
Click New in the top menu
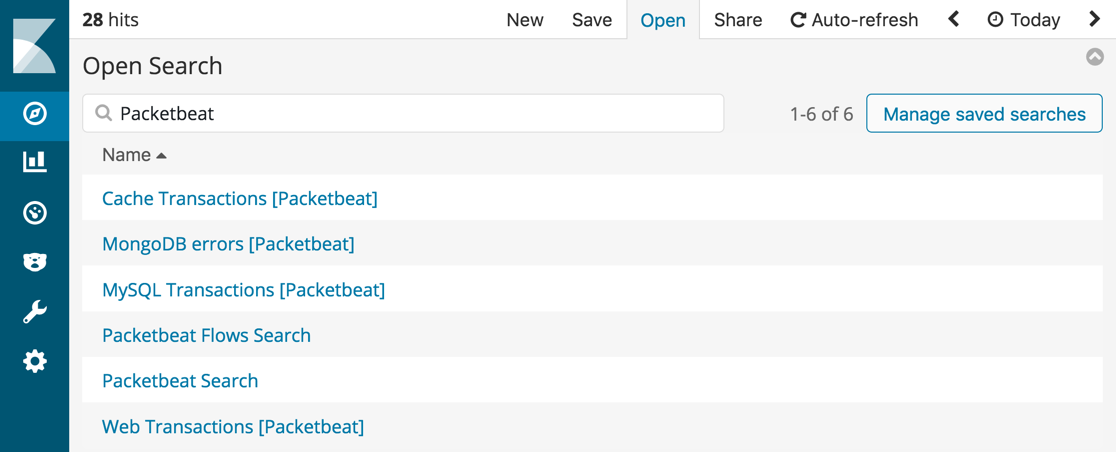pyautogui.click(x=525, y=20)
